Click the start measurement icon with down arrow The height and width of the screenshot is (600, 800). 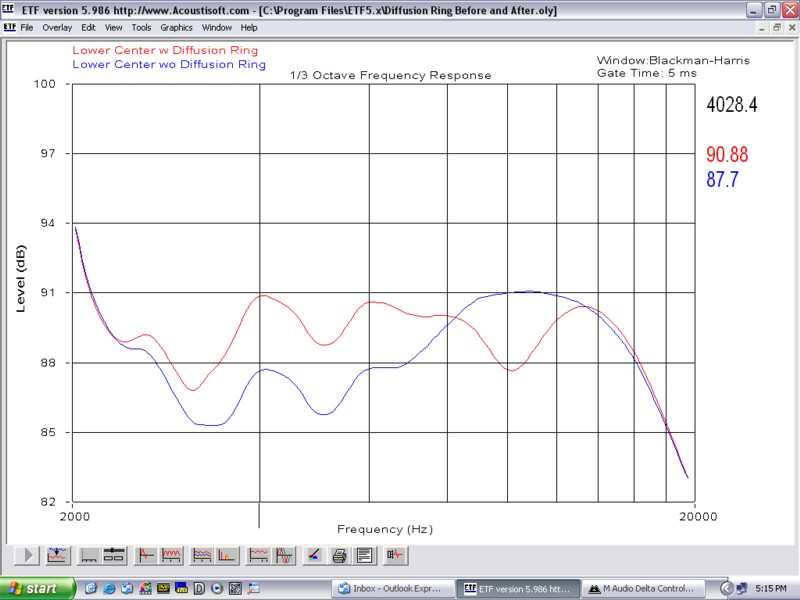[57, 555]
